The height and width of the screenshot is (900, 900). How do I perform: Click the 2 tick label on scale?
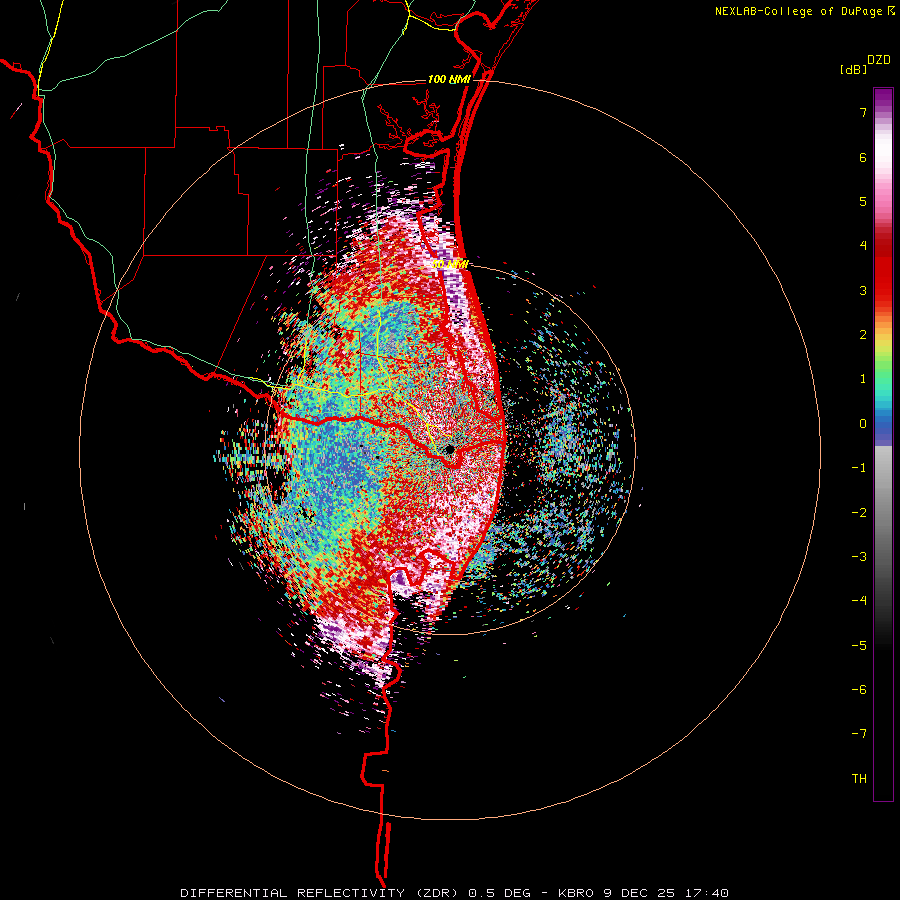pos(863,335)
